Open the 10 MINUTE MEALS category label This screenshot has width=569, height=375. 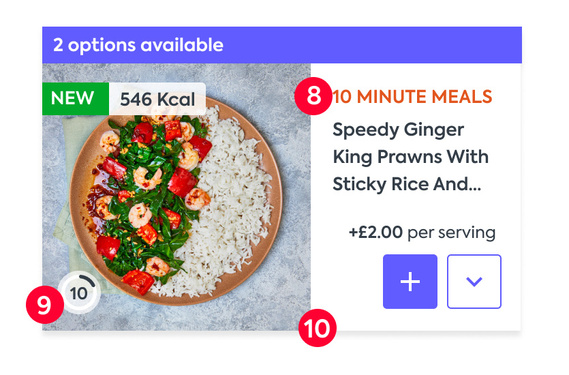point(412,97)
